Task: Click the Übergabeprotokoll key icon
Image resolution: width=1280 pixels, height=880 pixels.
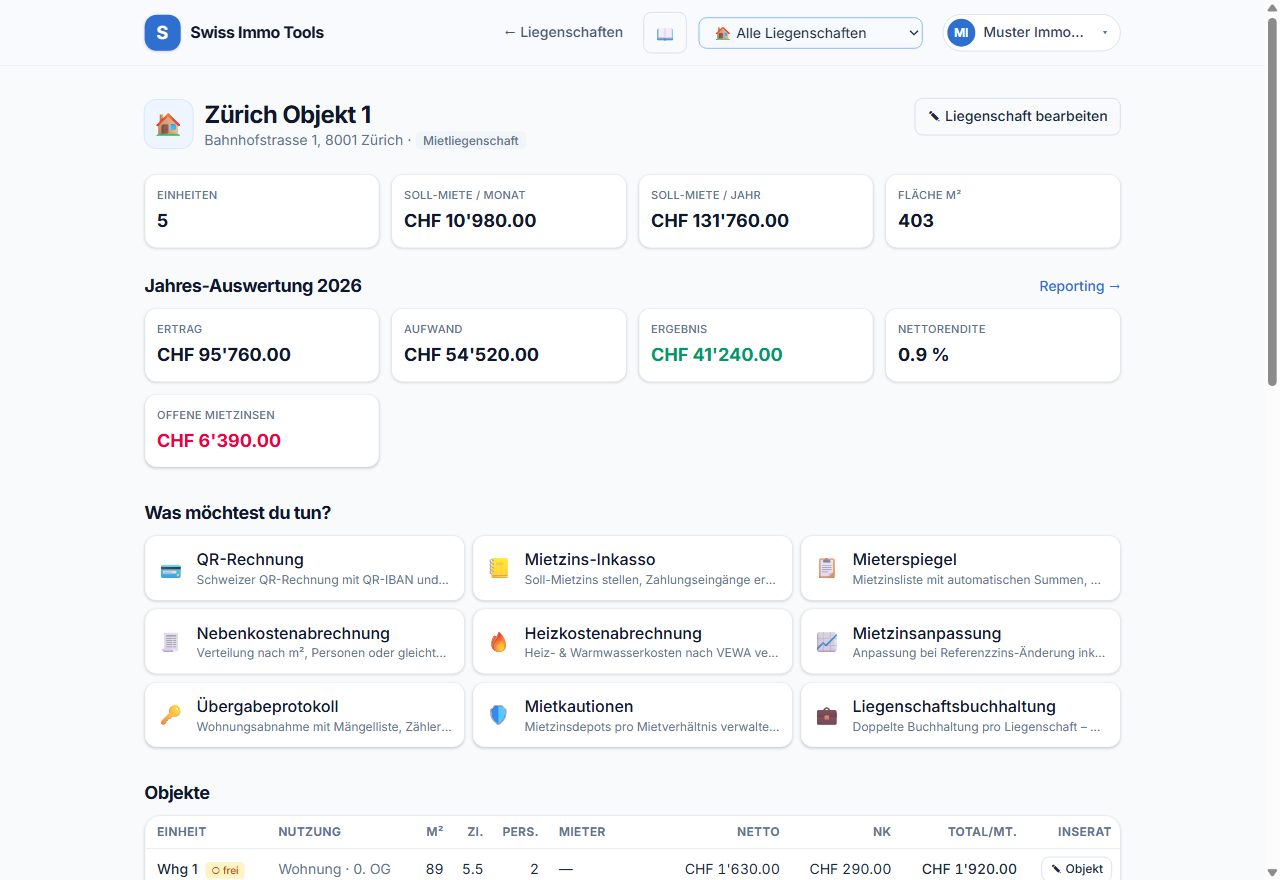Action: pos(171,716)
